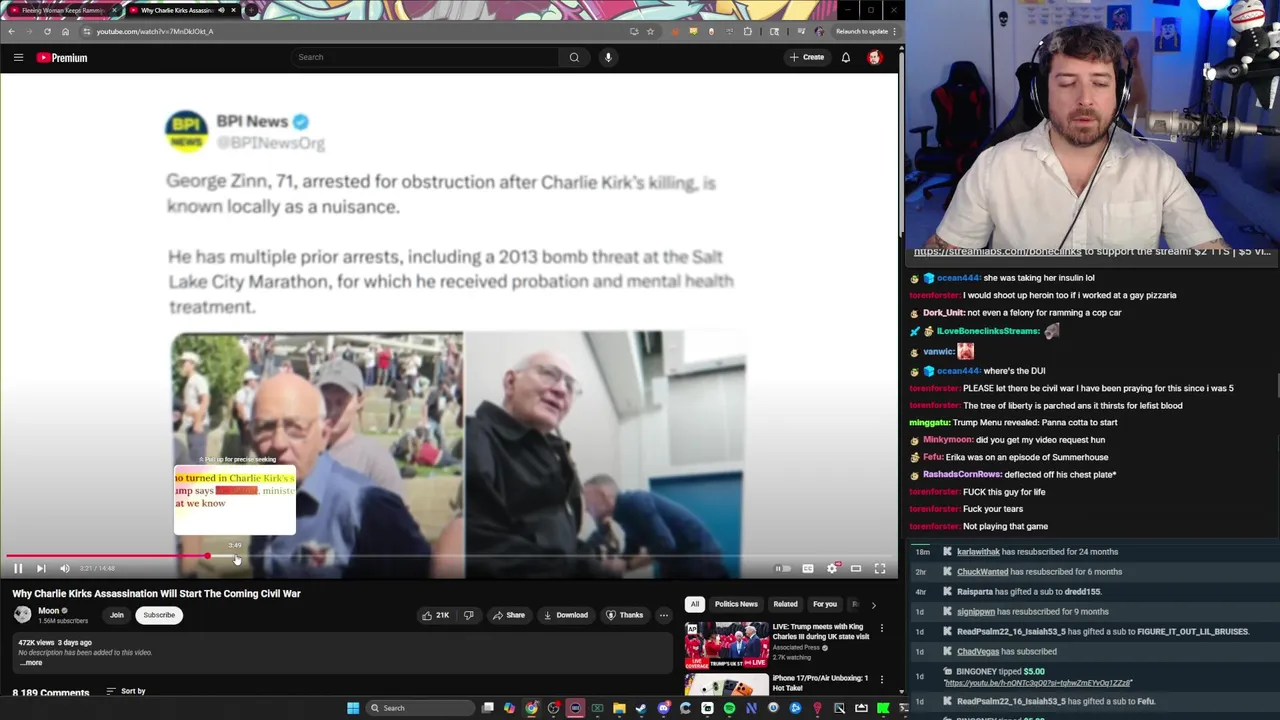Skip to the next video
Viewport: 1280px width, 720px height.
click(x=41, y=568)
